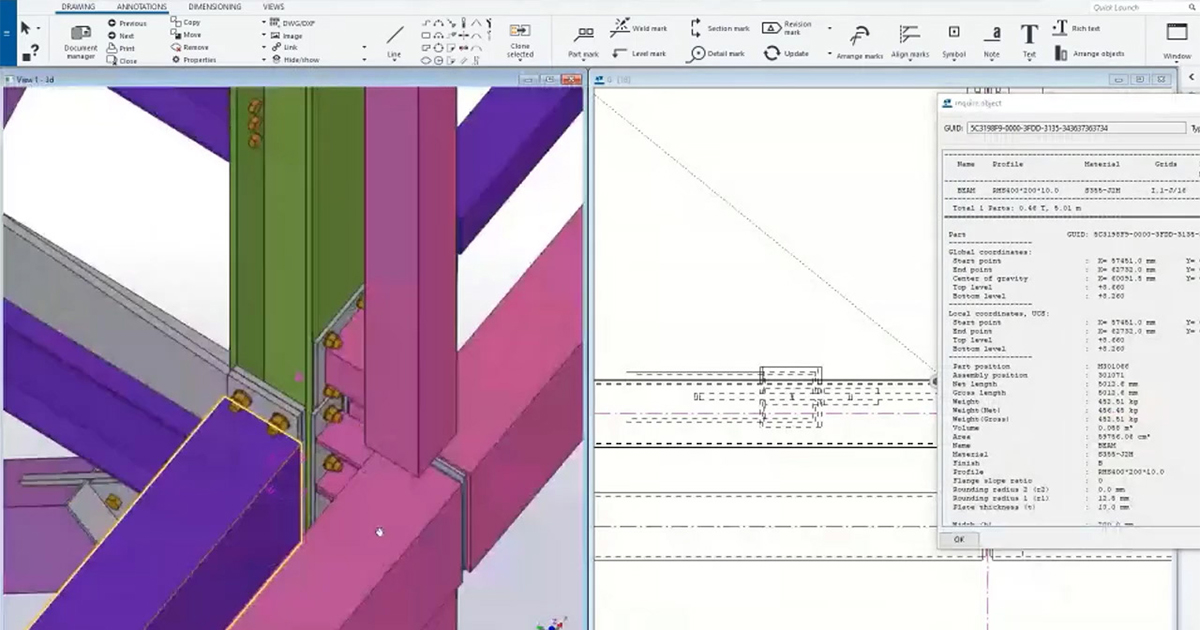Select the Line drawing tool
This screenshot has height=630, width=1200.
(x=395, y=40)
